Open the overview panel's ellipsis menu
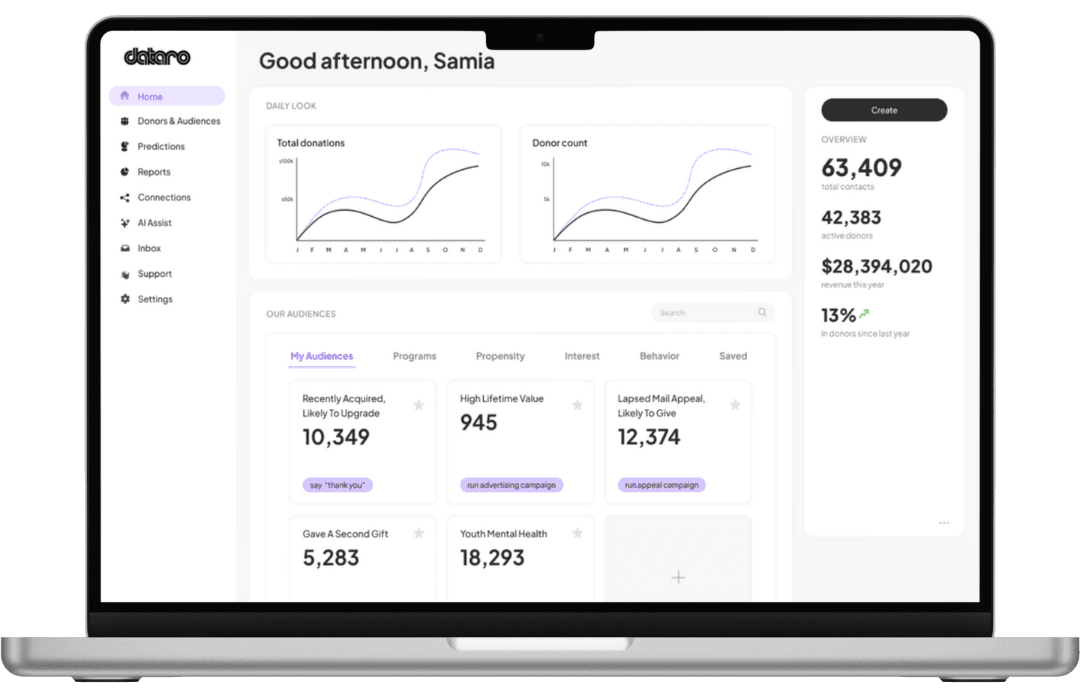 coord(944,522)
